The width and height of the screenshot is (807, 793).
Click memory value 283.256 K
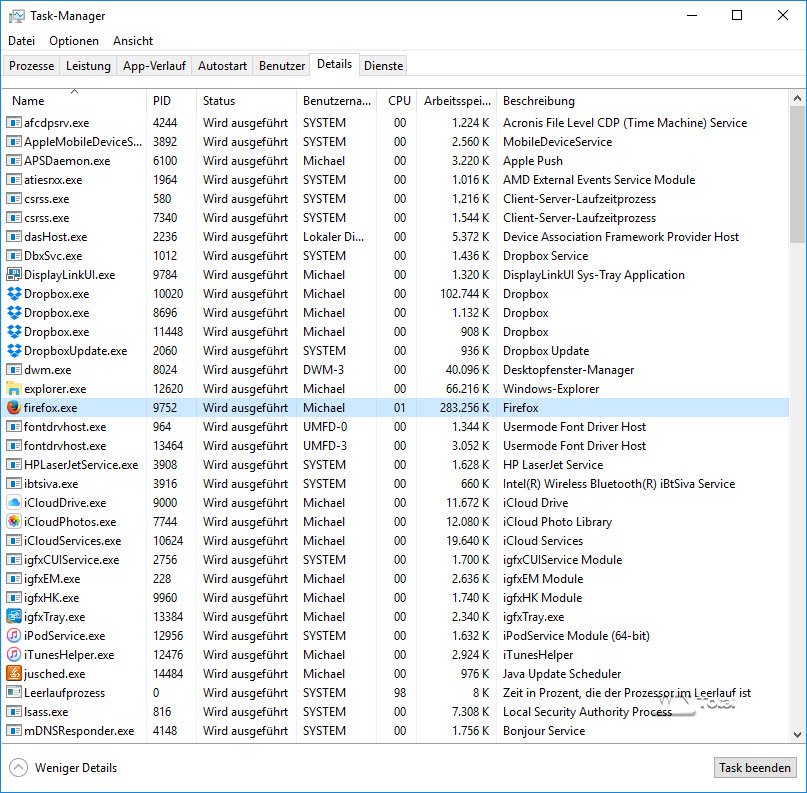(x=464, y=408)
